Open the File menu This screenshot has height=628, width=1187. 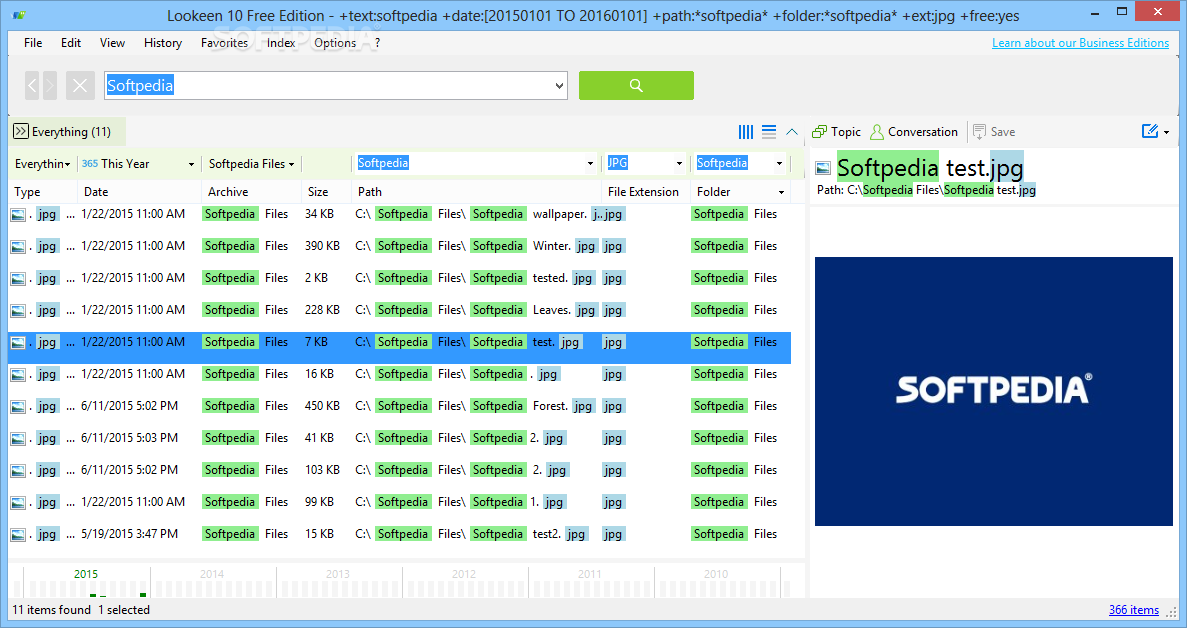[33, 43]
